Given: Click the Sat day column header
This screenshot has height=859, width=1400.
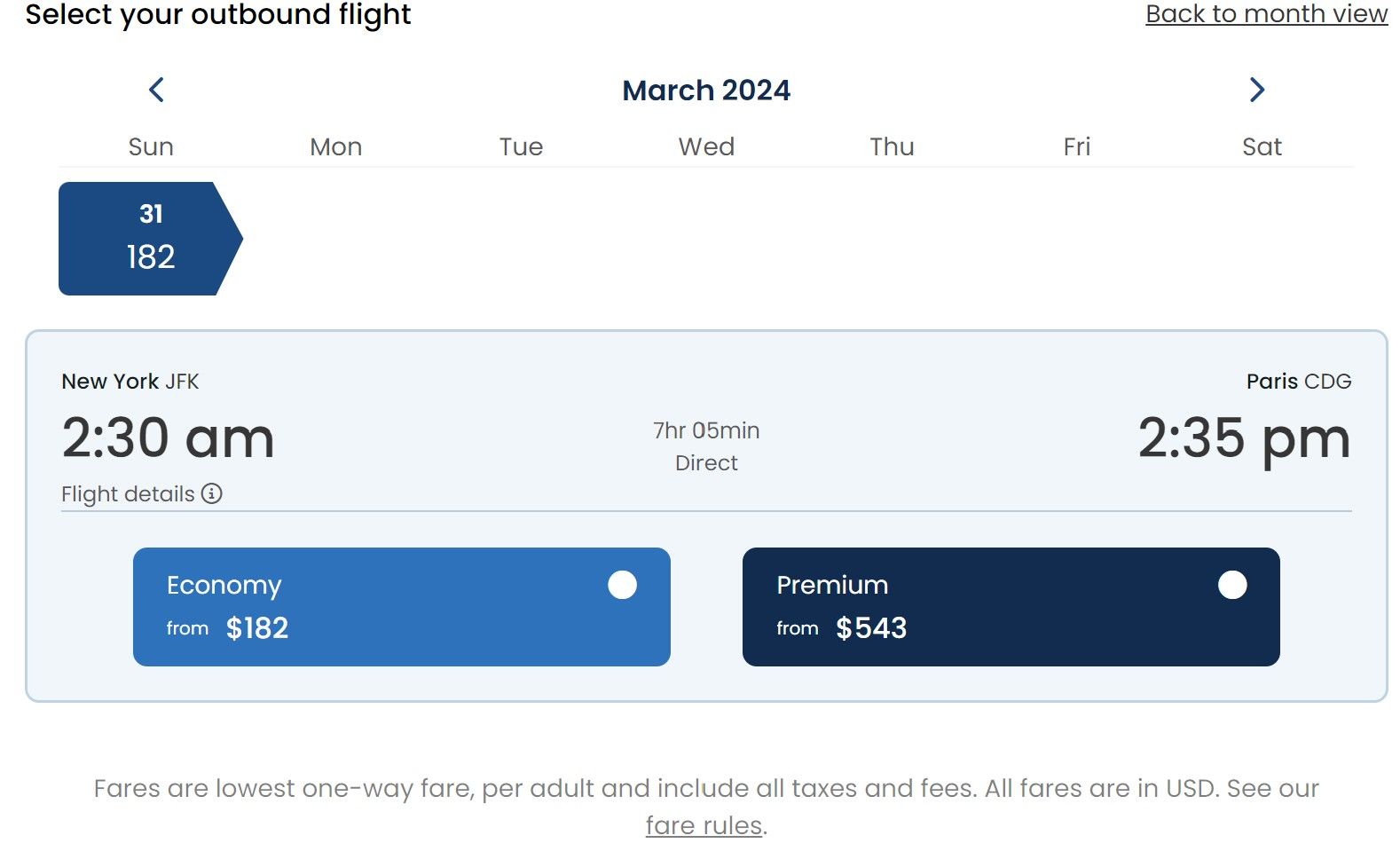Looking at the screenshot, I should pos(1262,146).
